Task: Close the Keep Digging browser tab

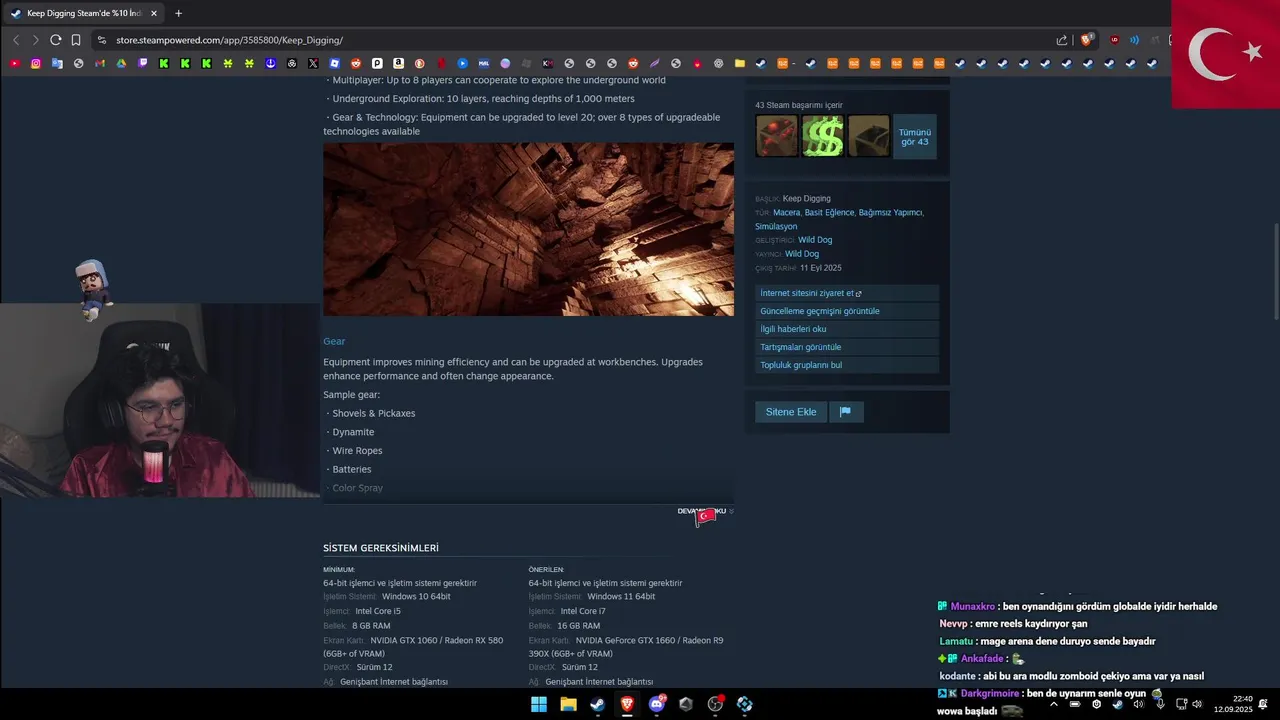Action: tap(154, 13)
